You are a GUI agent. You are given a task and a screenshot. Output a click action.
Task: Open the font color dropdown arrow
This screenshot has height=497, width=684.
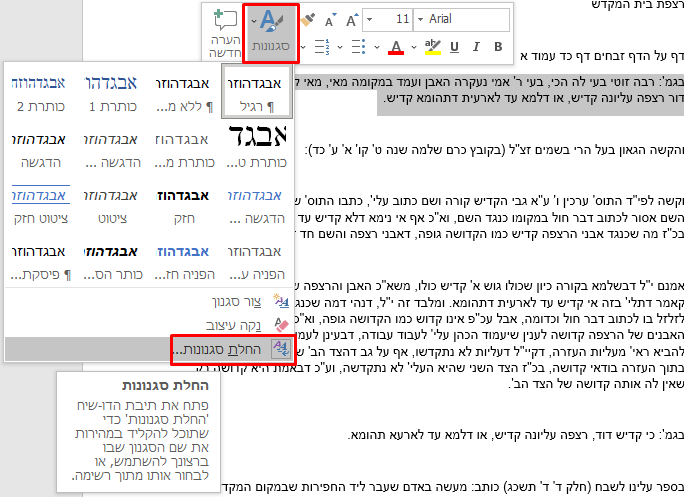point(377,46)
